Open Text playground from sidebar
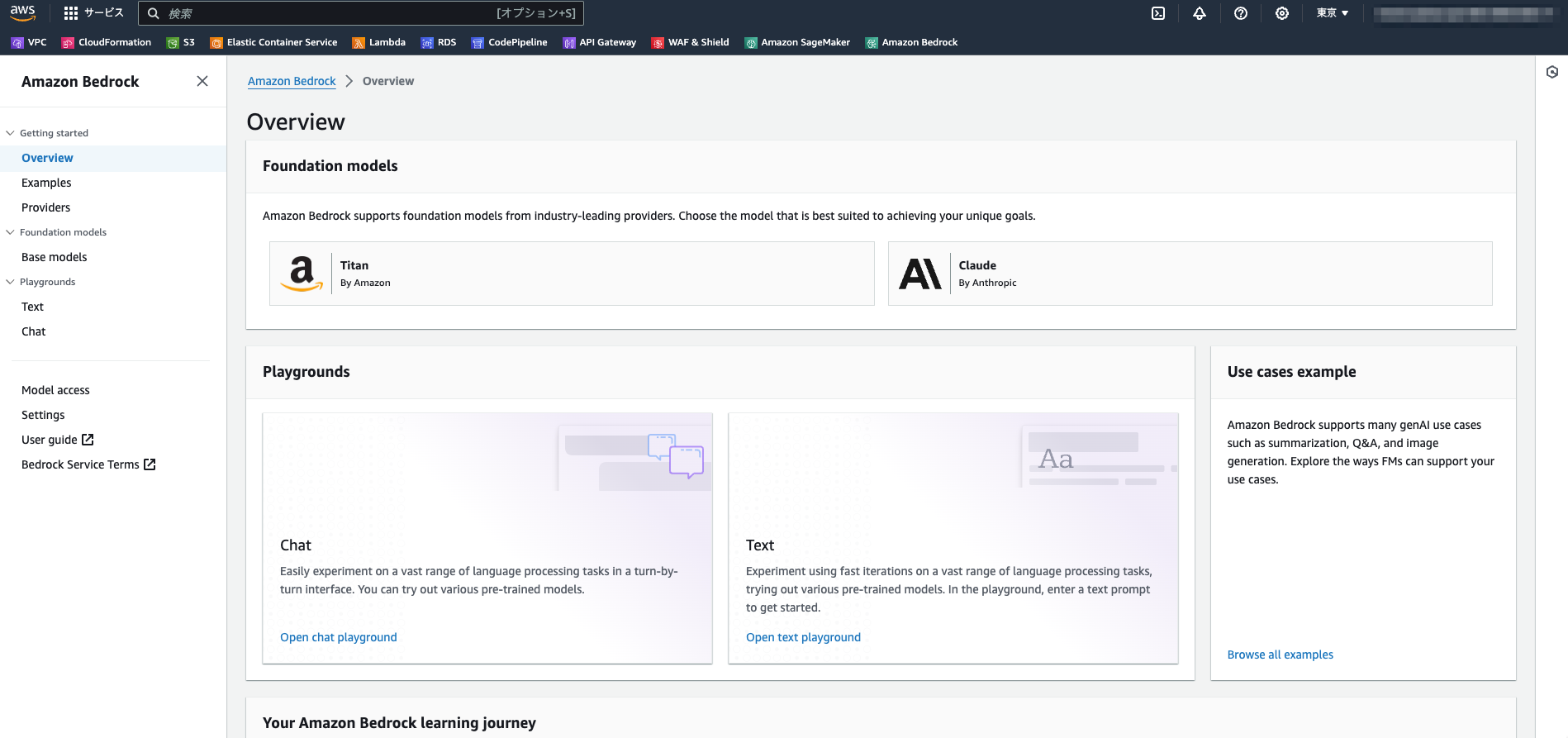 [32, 307]
